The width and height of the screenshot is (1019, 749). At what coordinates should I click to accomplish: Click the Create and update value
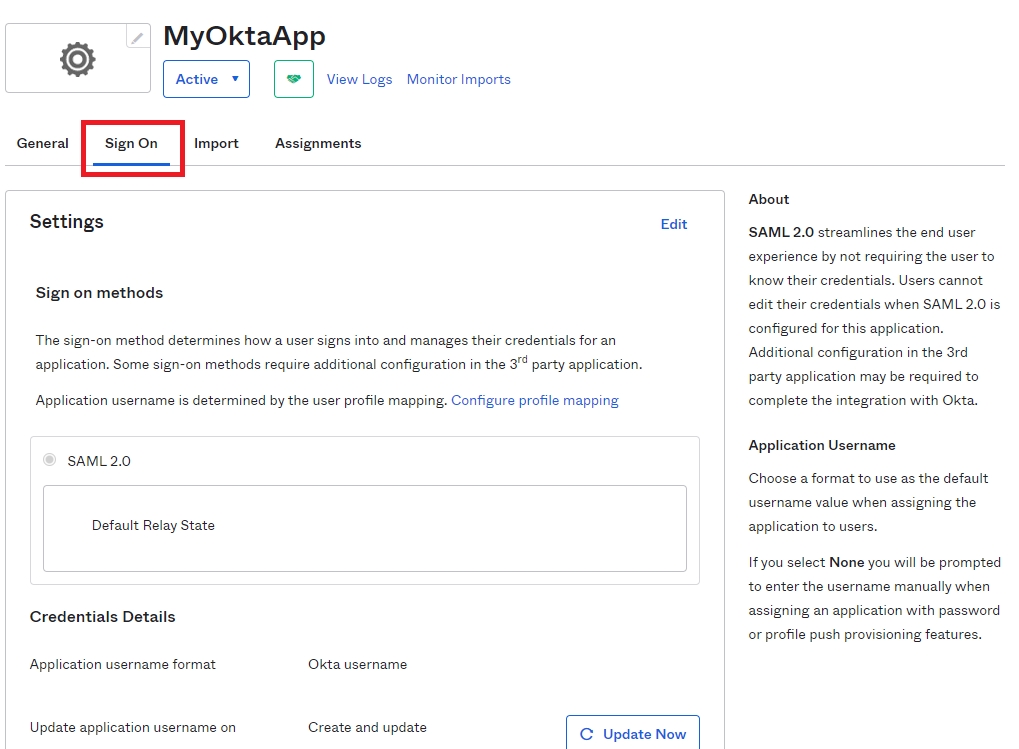[x=367, y=727]
